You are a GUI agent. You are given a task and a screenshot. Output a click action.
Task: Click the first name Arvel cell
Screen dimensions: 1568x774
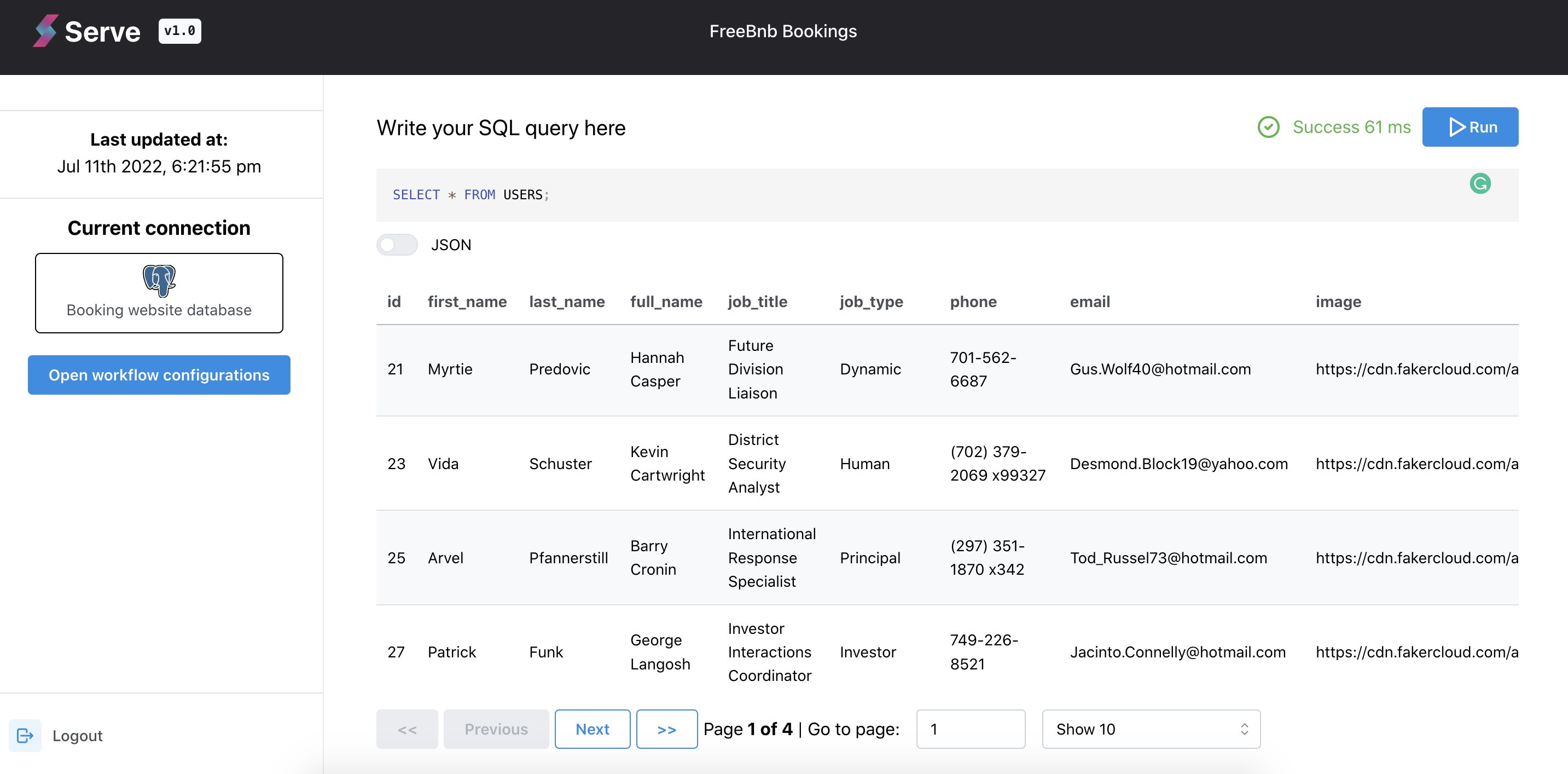point(445,558)
